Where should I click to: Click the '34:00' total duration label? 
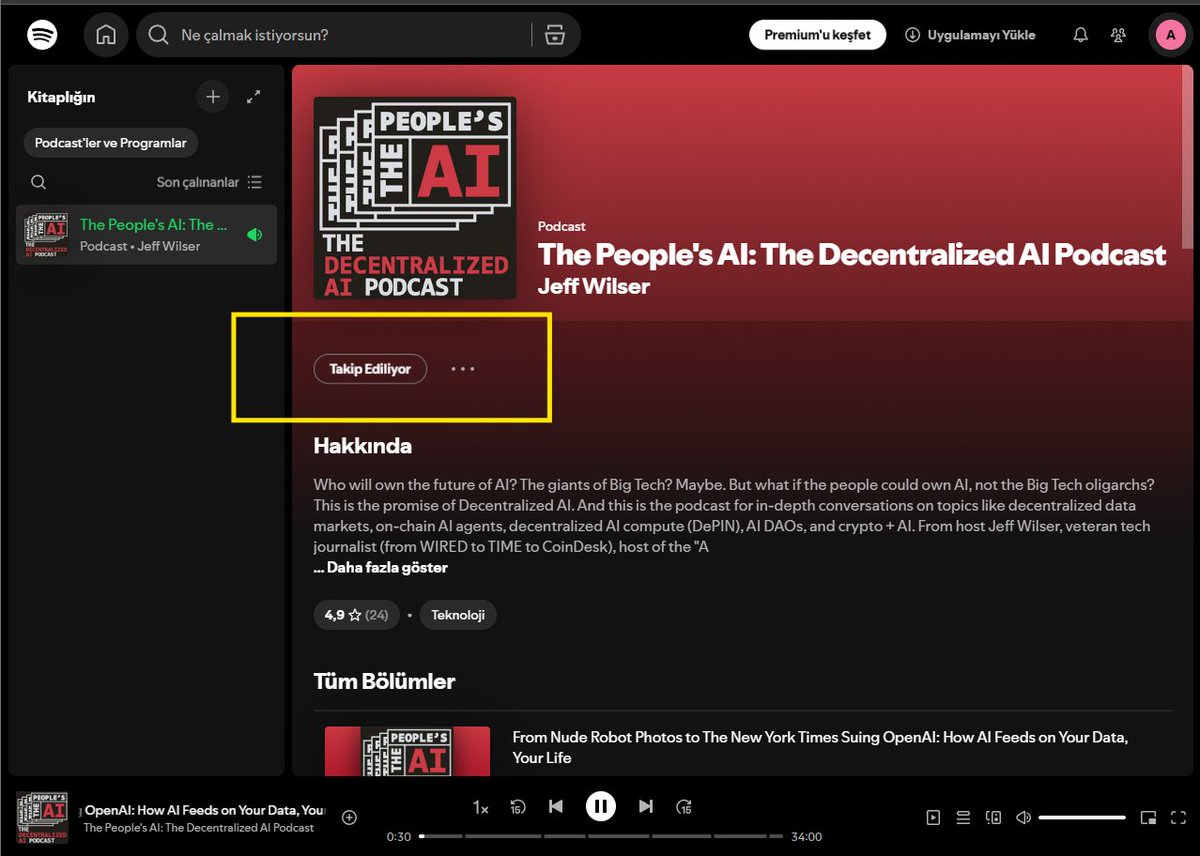[806, 837]
